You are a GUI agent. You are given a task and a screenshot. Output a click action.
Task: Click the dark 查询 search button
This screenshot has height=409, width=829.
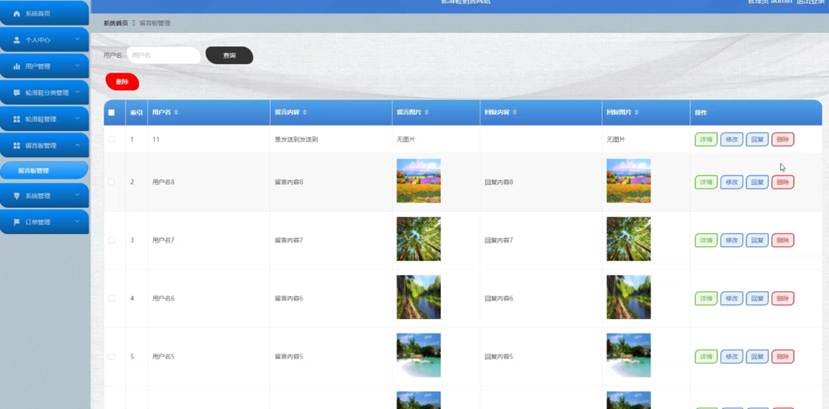229,55
